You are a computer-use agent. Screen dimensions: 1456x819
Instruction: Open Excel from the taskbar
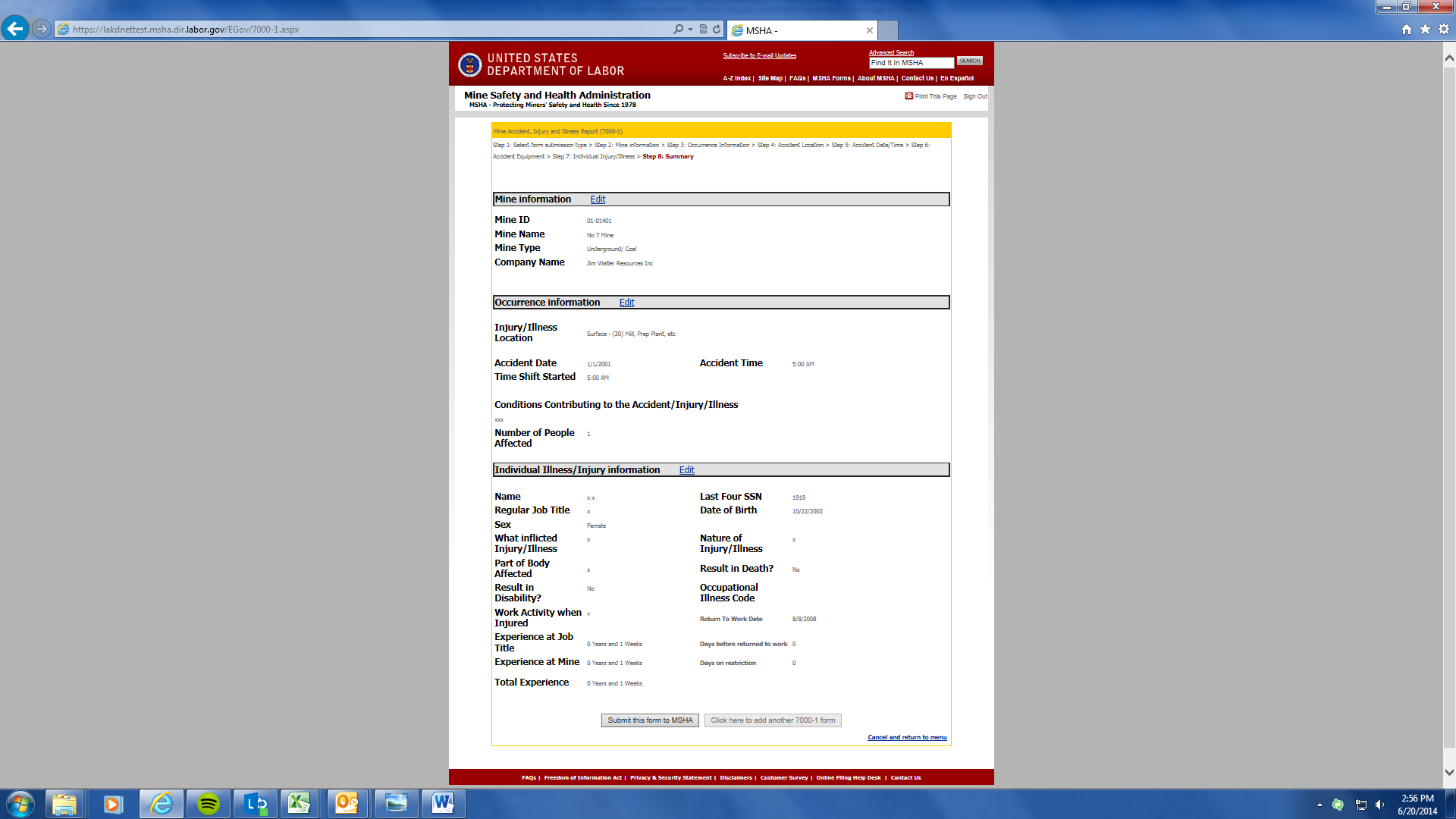(x=299, y=804)
